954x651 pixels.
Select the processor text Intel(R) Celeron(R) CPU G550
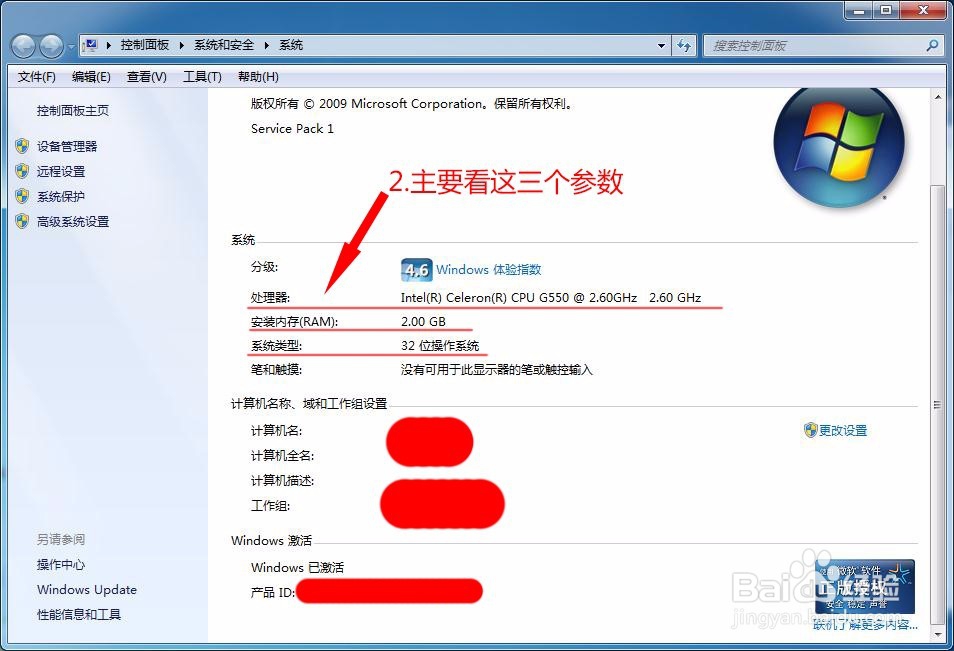coord(484,298)
